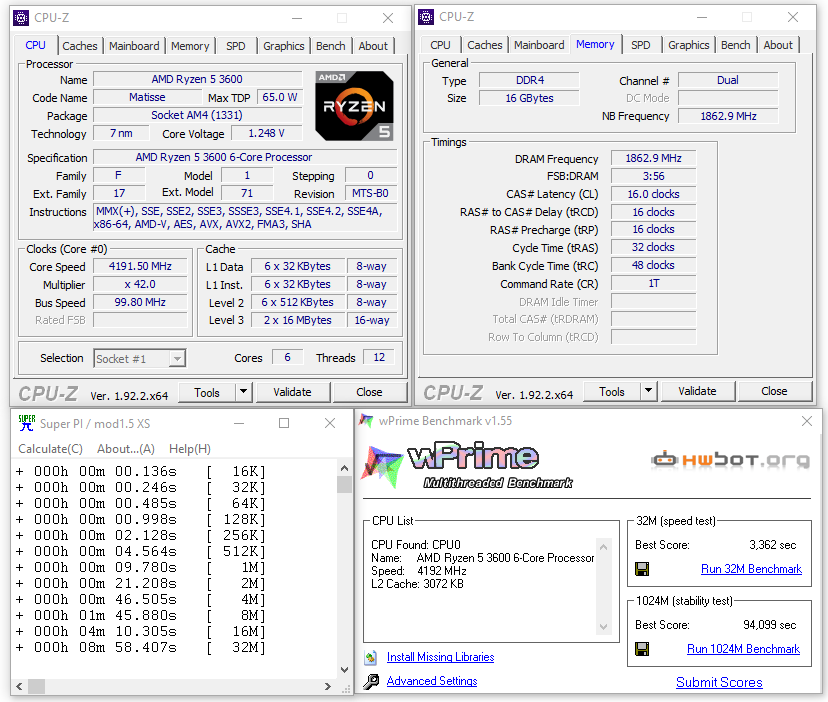This screenshot has width=828, height=702.
Task: Open About tab in right CPU-Z window
Action: click(x=778, y=45)
